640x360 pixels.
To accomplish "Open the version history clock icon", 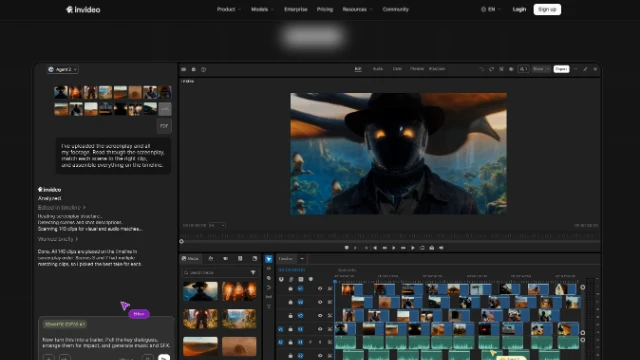I will 203,69.
